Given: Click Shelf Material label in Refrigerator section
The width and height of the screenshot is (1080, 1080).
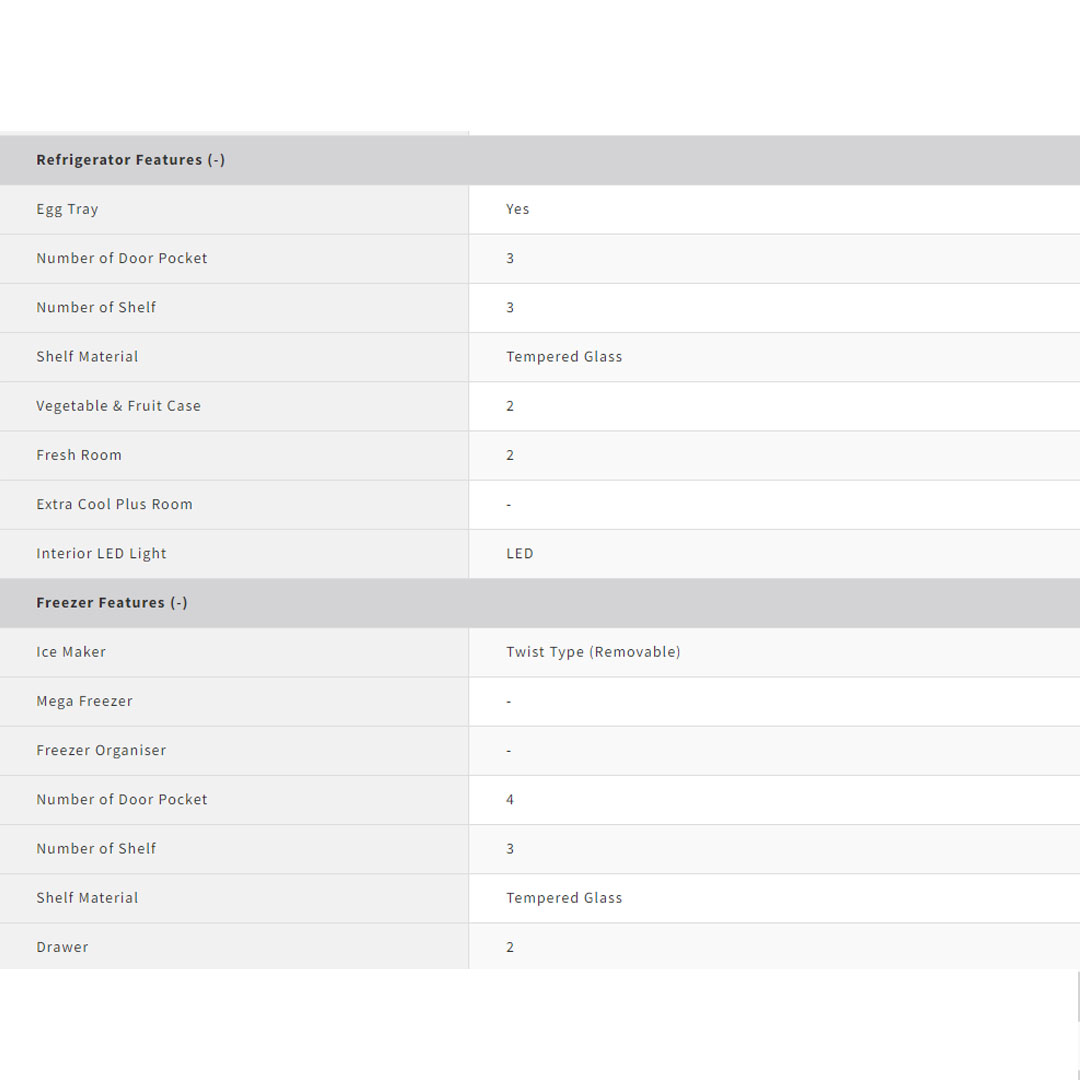Looking at the screenshot, I should pyautogui.click(x=87, y=357).
